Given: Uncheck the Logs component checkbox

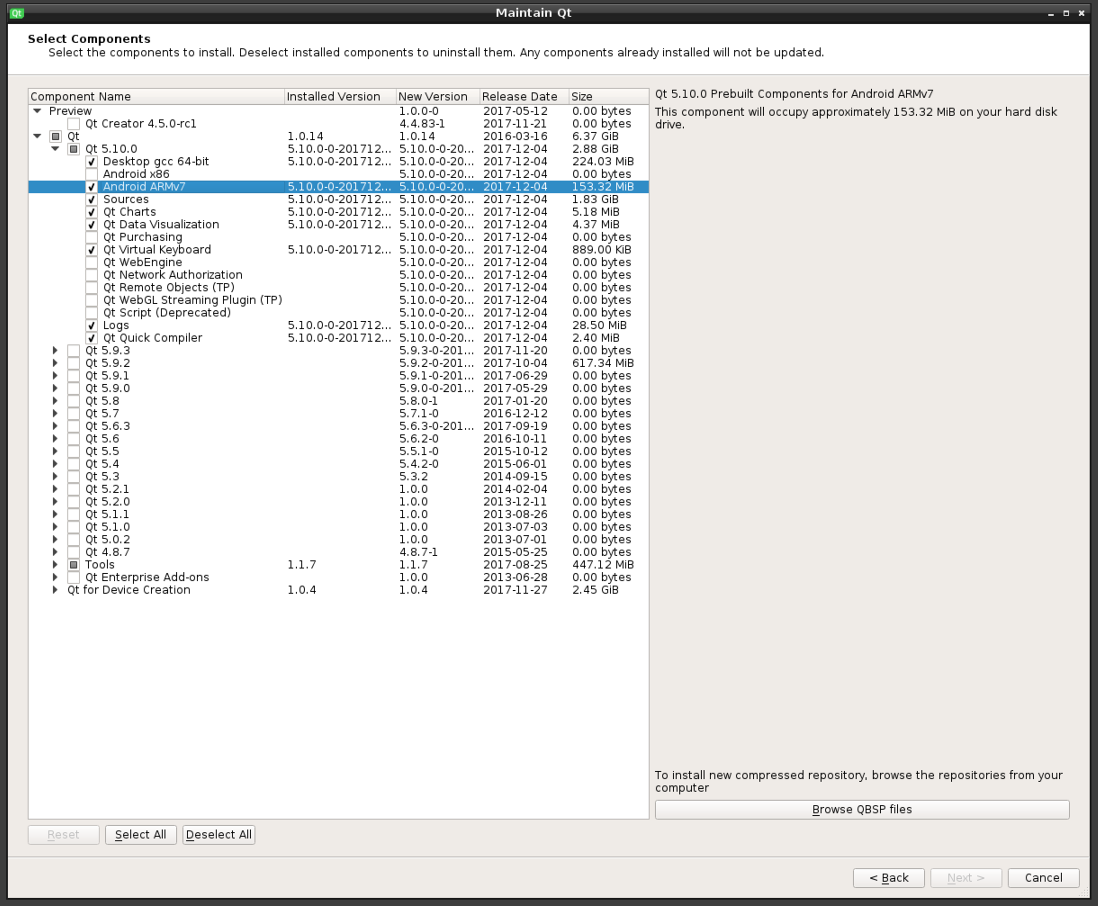Looking at the screenshot, I should 91,326.
